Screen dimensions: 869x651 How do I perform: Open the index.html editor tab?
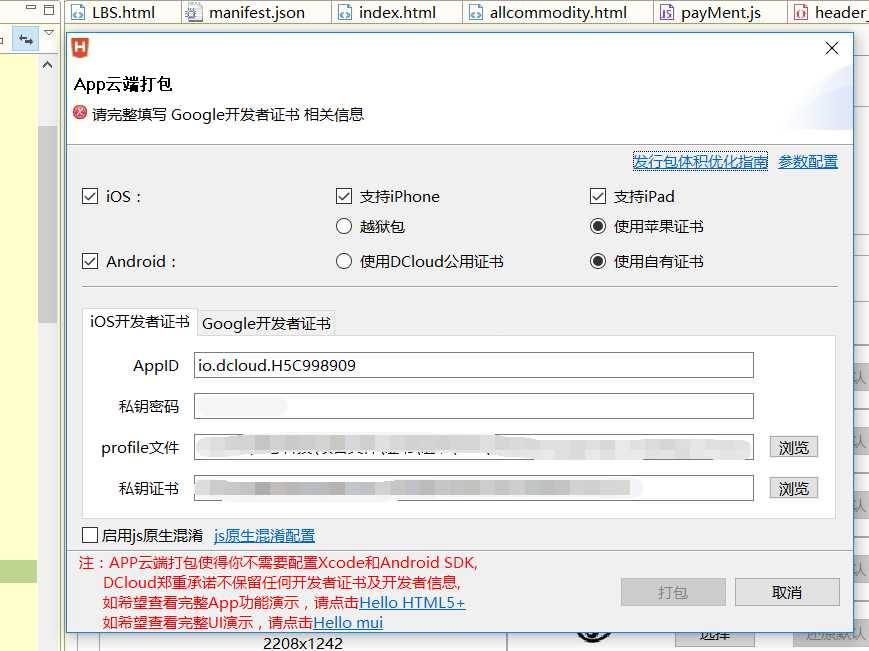pyautogui.click(x=397, y=12)
